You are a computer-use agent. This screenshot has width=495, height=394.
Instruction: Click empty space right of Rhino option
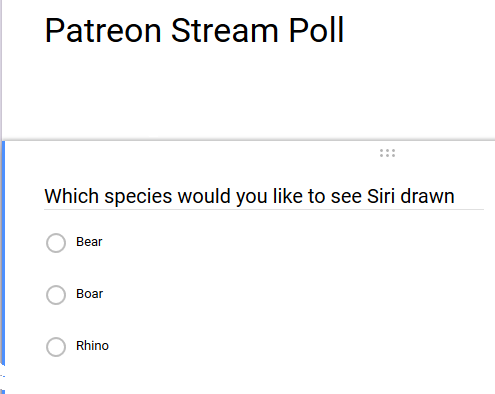[x=300, y=346]
